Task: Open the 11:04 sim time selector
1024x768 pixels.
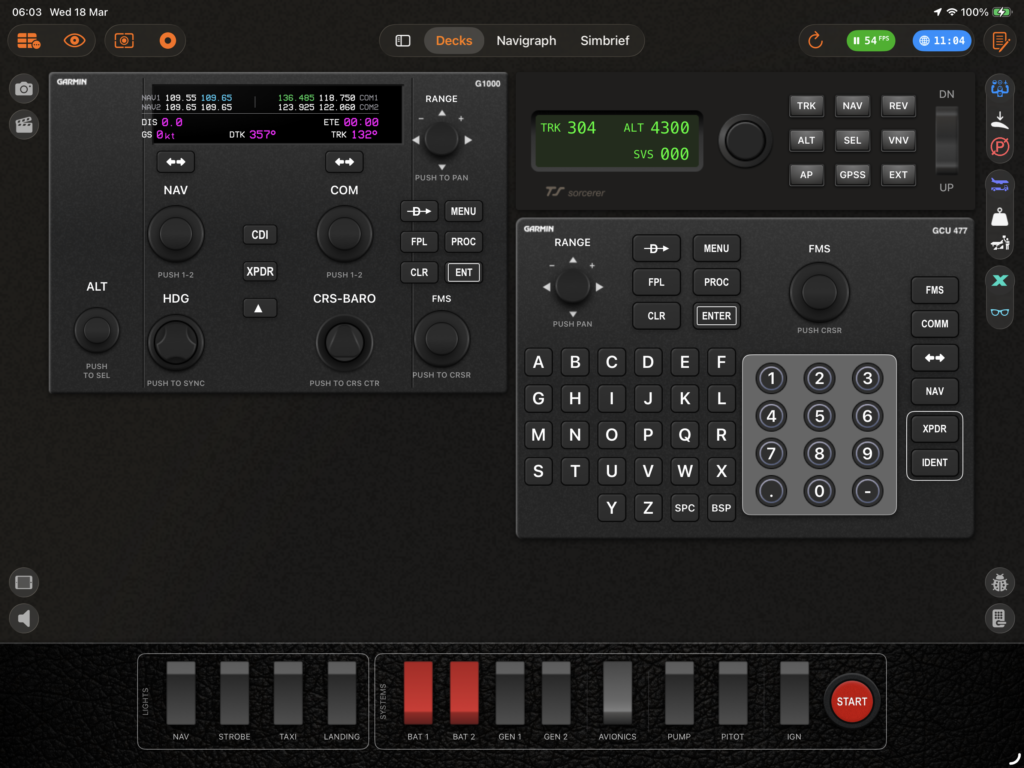Action: (941, 41)
